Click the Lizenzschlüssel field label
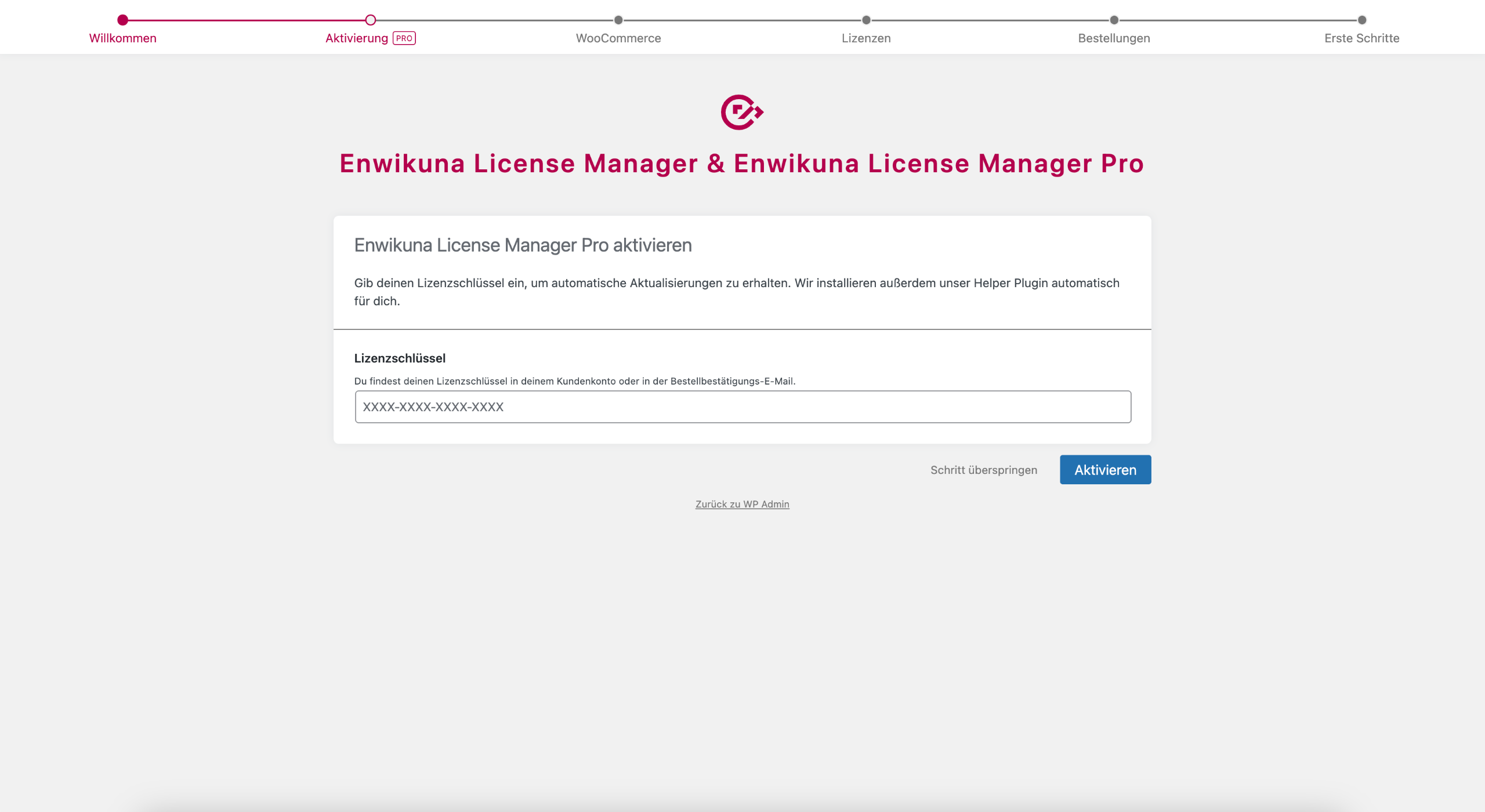This screenshot has width=1485, height=812. click(400, 358)
